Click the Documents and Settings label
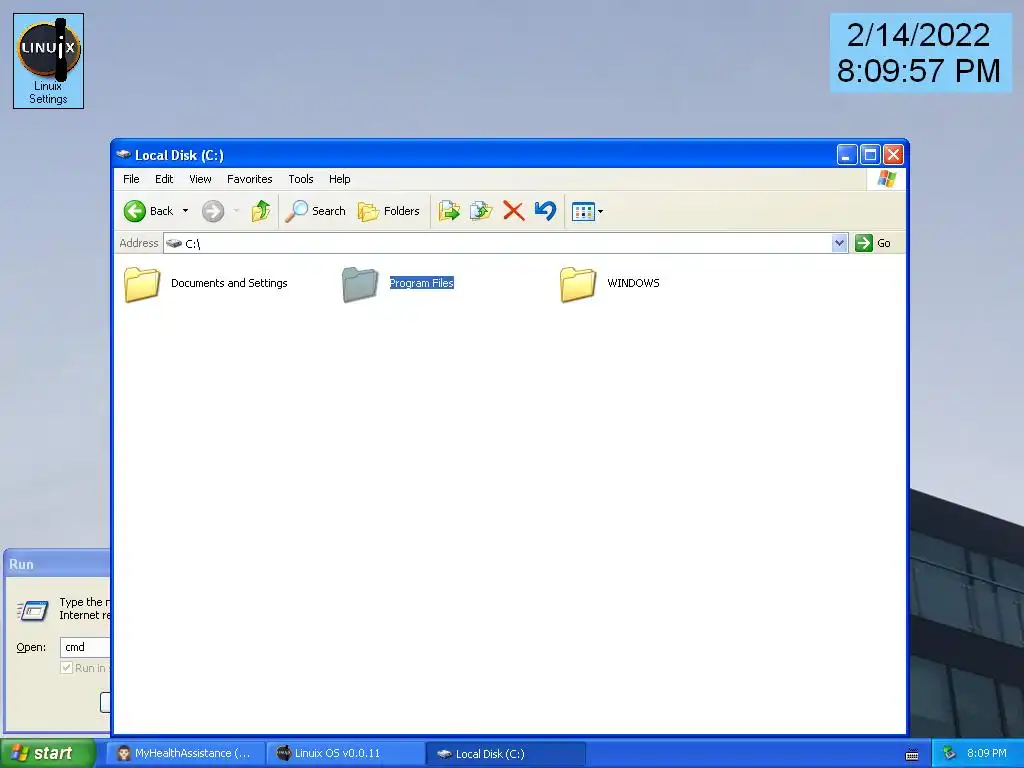This screenshot has height=768, width=1024. (229, 283)
